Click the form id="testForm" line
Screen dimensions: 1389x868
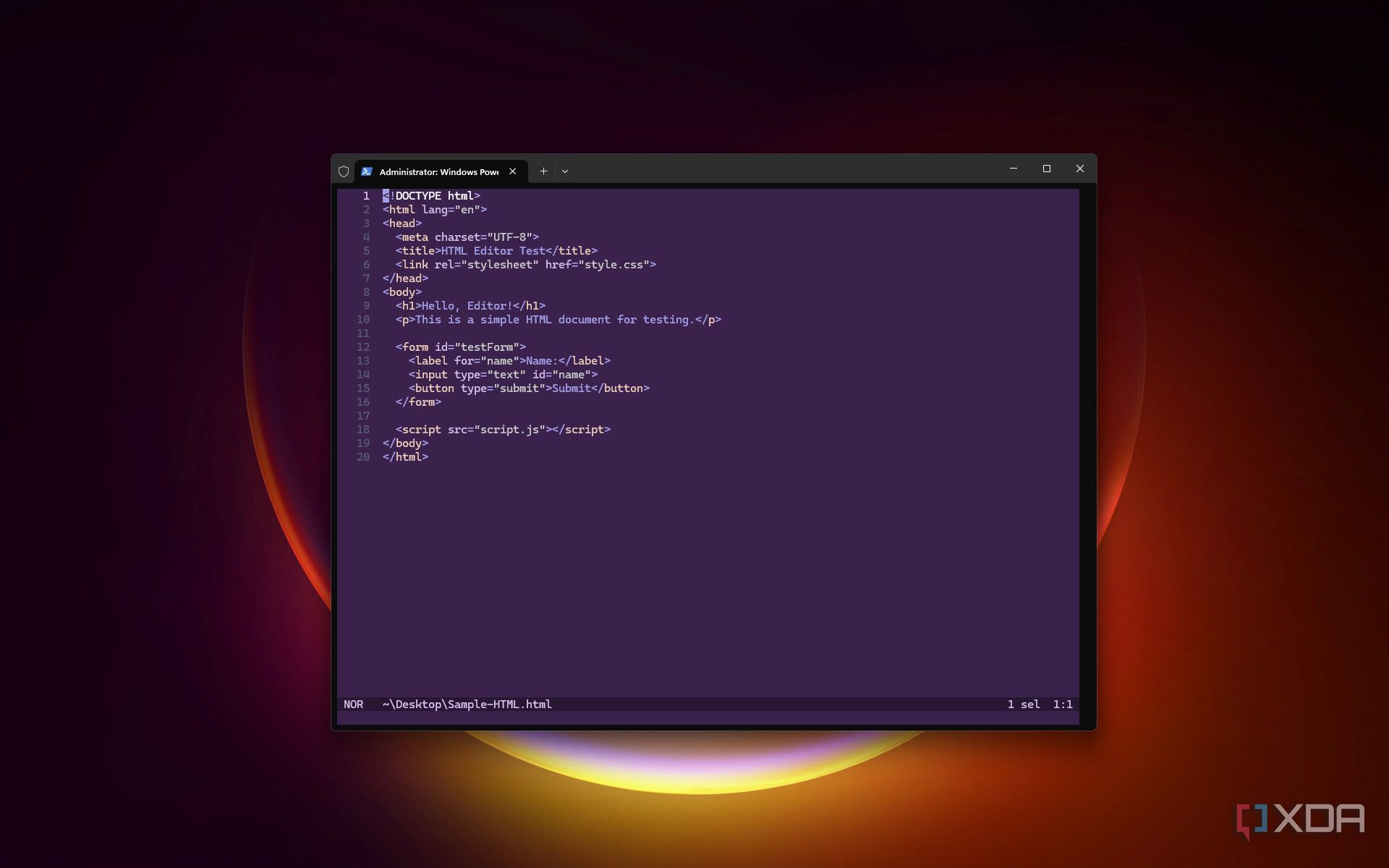pyautogui.click(x=461, y=347)
